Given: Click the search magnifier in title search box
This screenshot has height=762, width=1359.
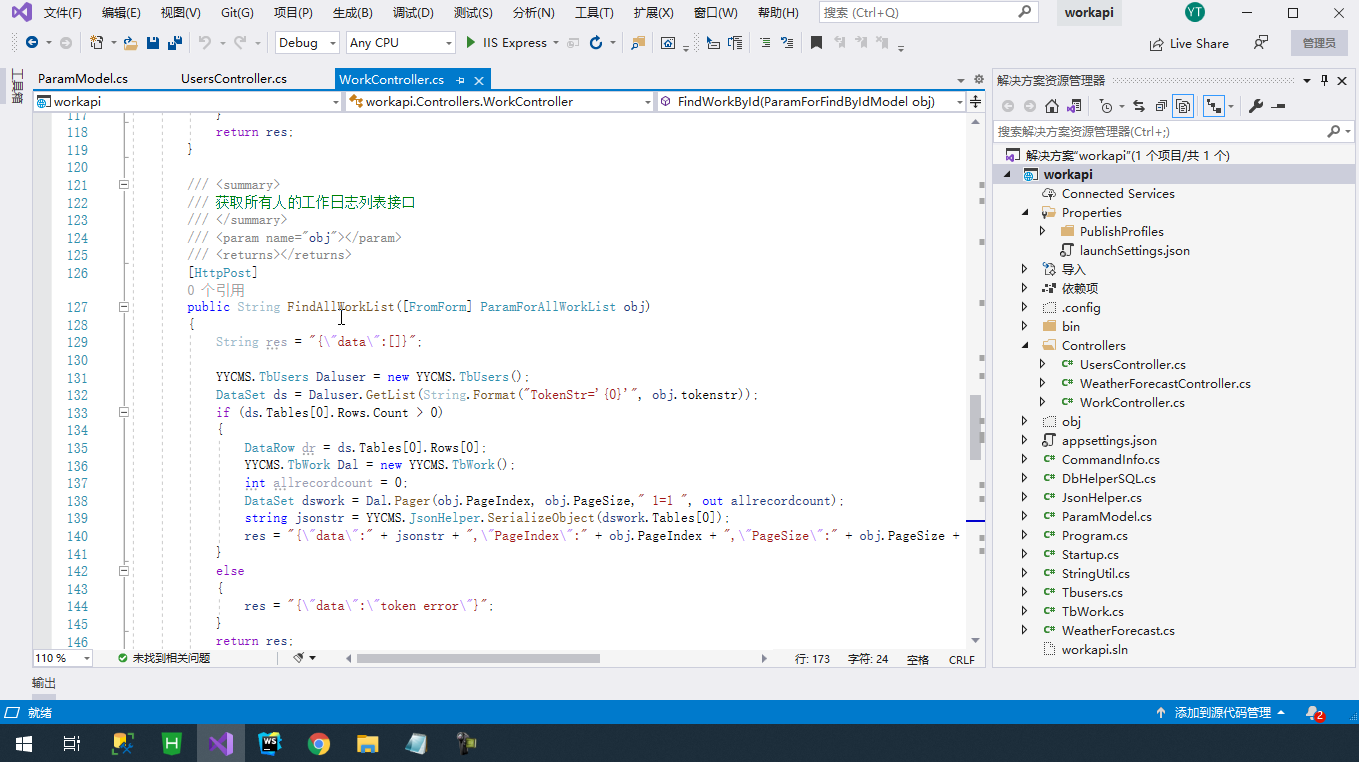Looking at the screenshot, I should point(1025,12).
